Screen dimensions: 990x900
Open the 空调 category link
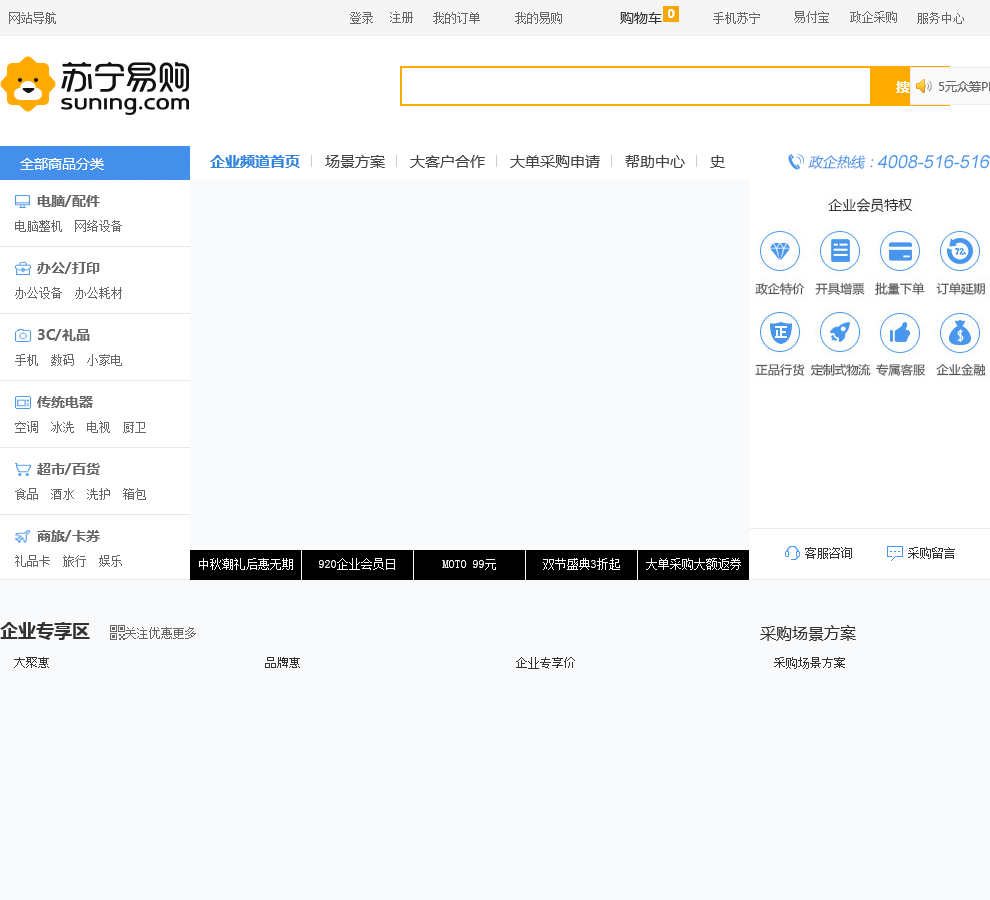(27, 427)
